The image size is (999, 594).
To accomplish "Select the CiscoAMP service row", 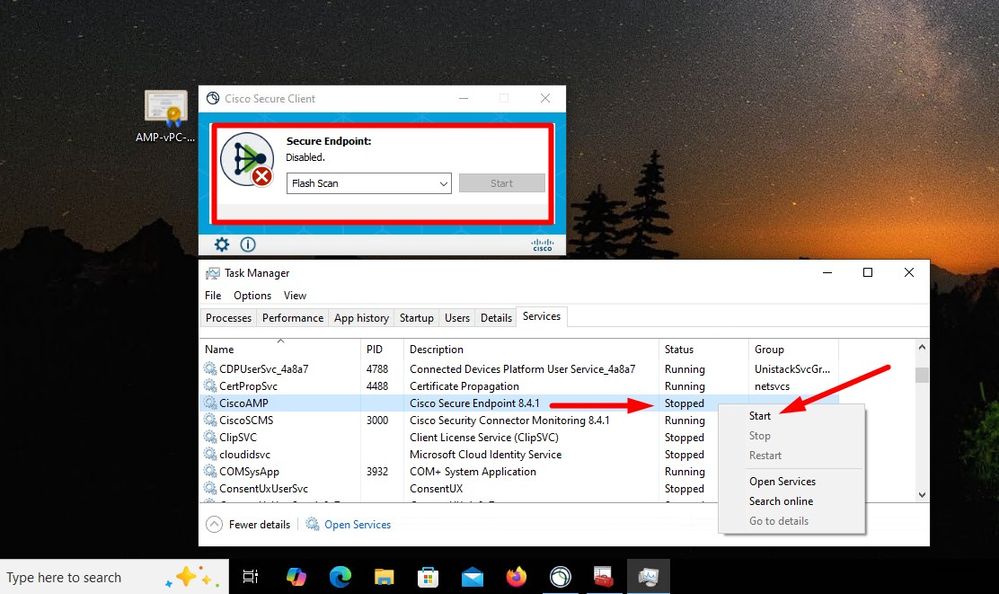I will point(459,403).
